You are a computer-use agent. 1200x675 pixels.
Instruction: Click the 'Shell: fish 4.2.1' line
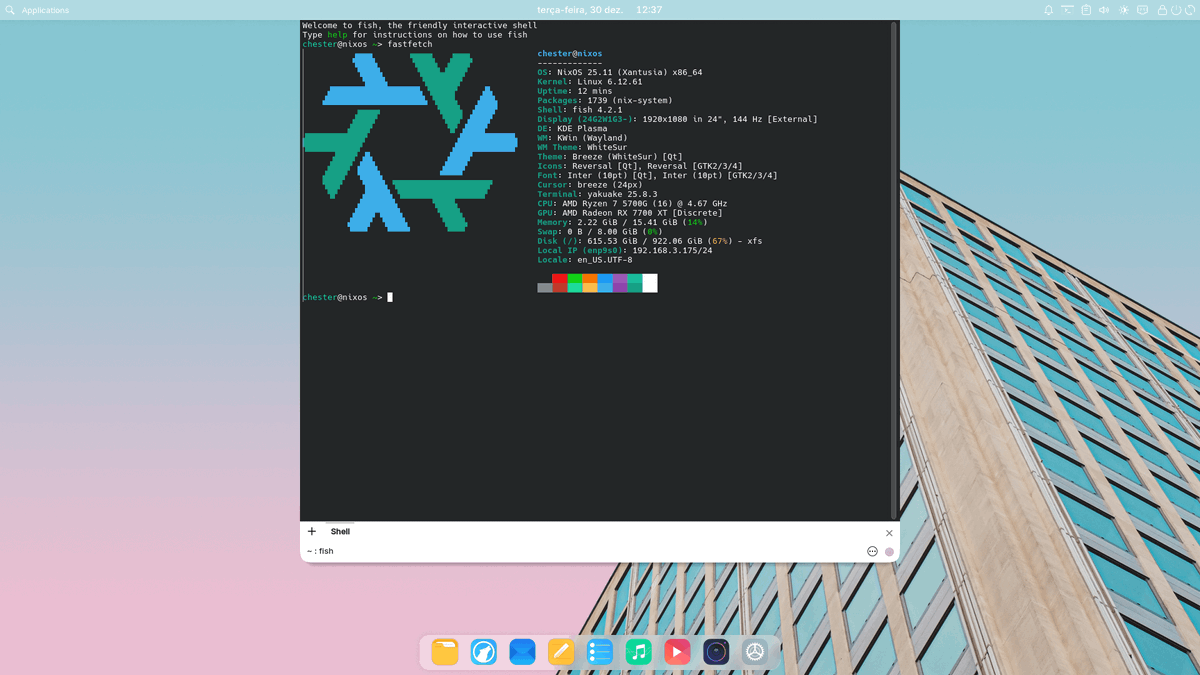click(x=580, y=110)
